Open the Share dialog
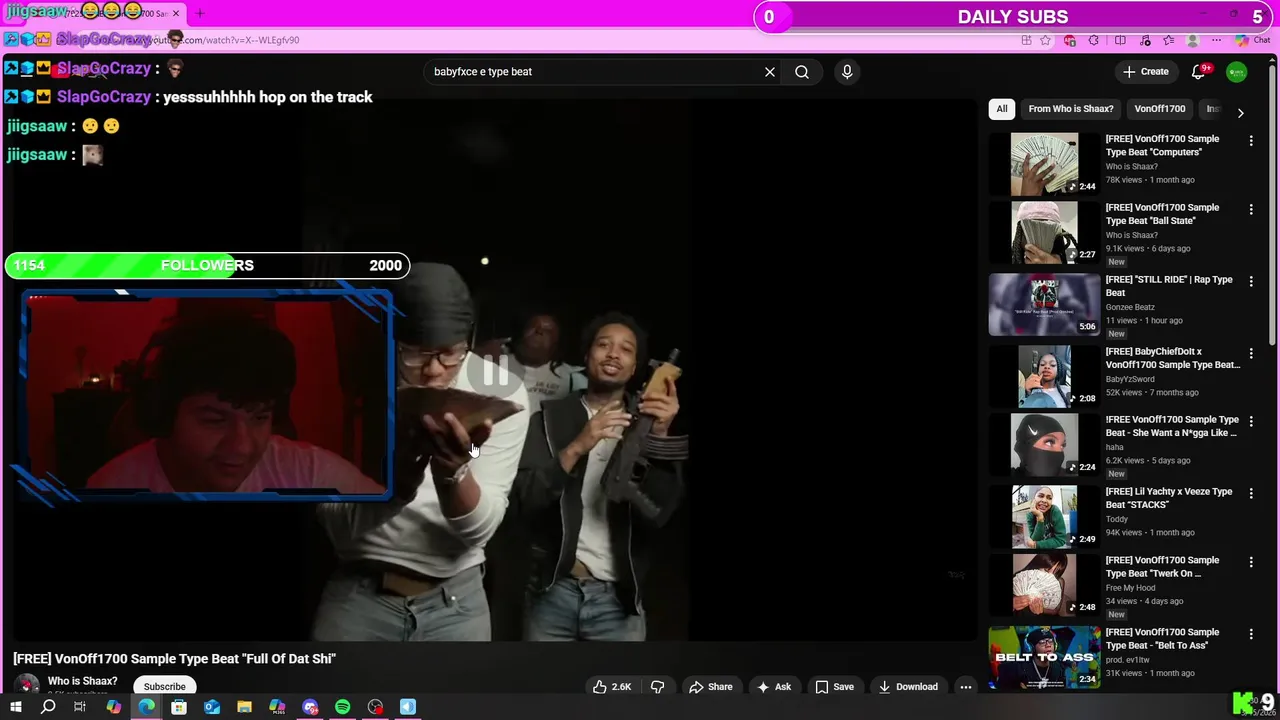 [x=711, y=687]
